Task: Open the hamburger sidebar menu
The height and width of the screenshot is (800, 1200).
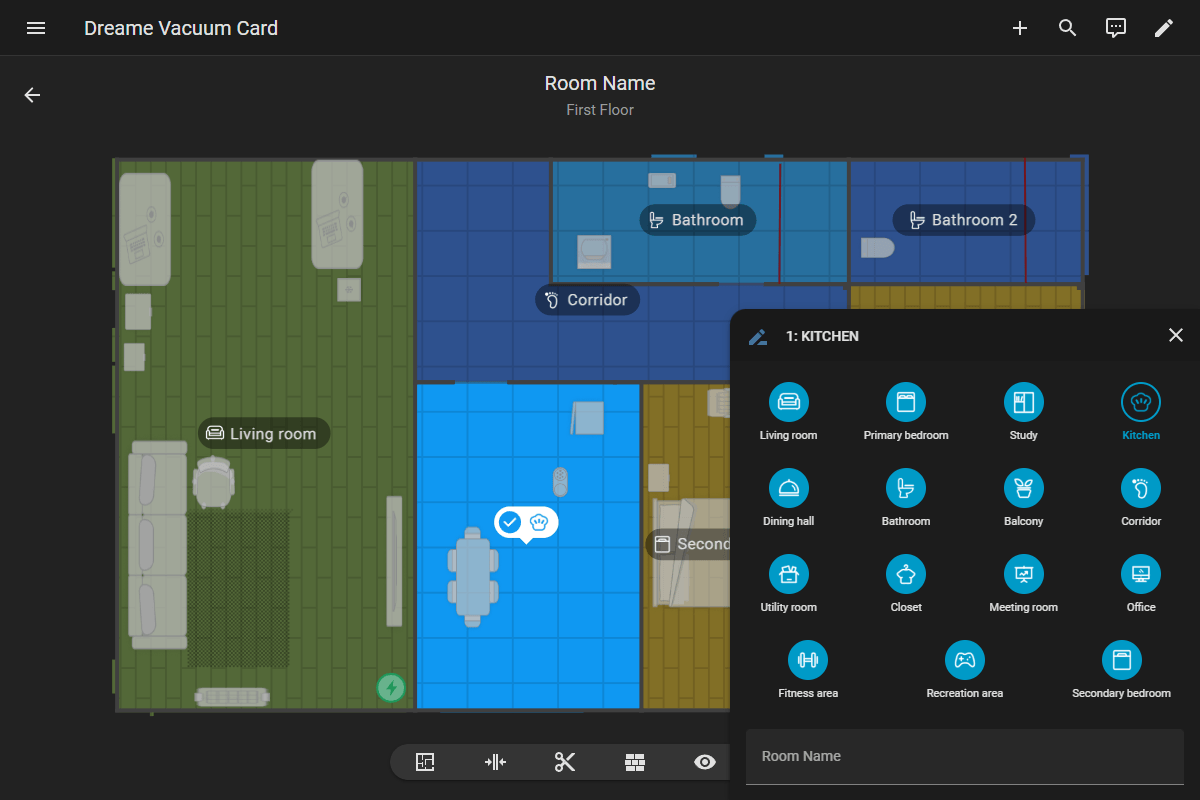Action: [x=36, y=28]
